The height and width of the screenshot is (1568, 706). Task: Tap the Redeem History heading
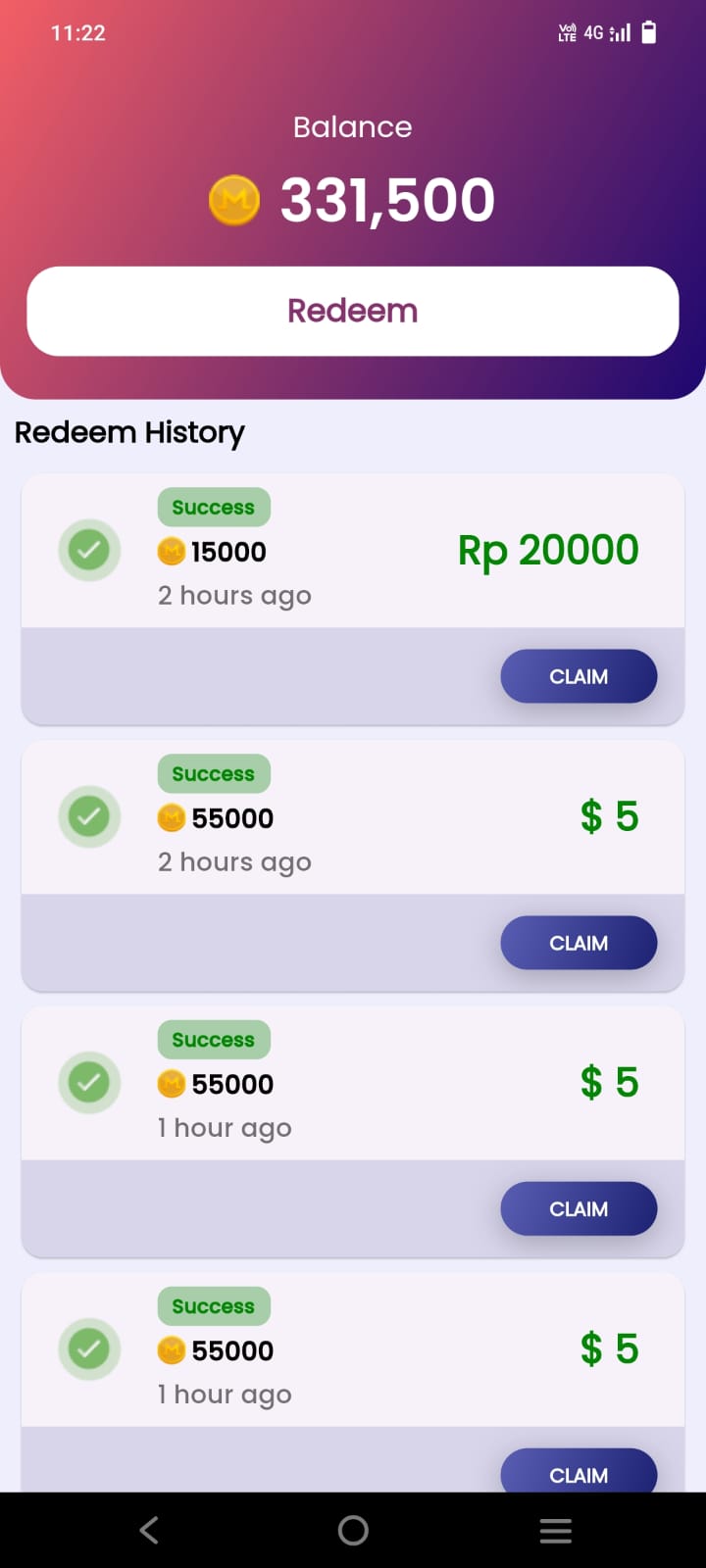pos(129,432)
